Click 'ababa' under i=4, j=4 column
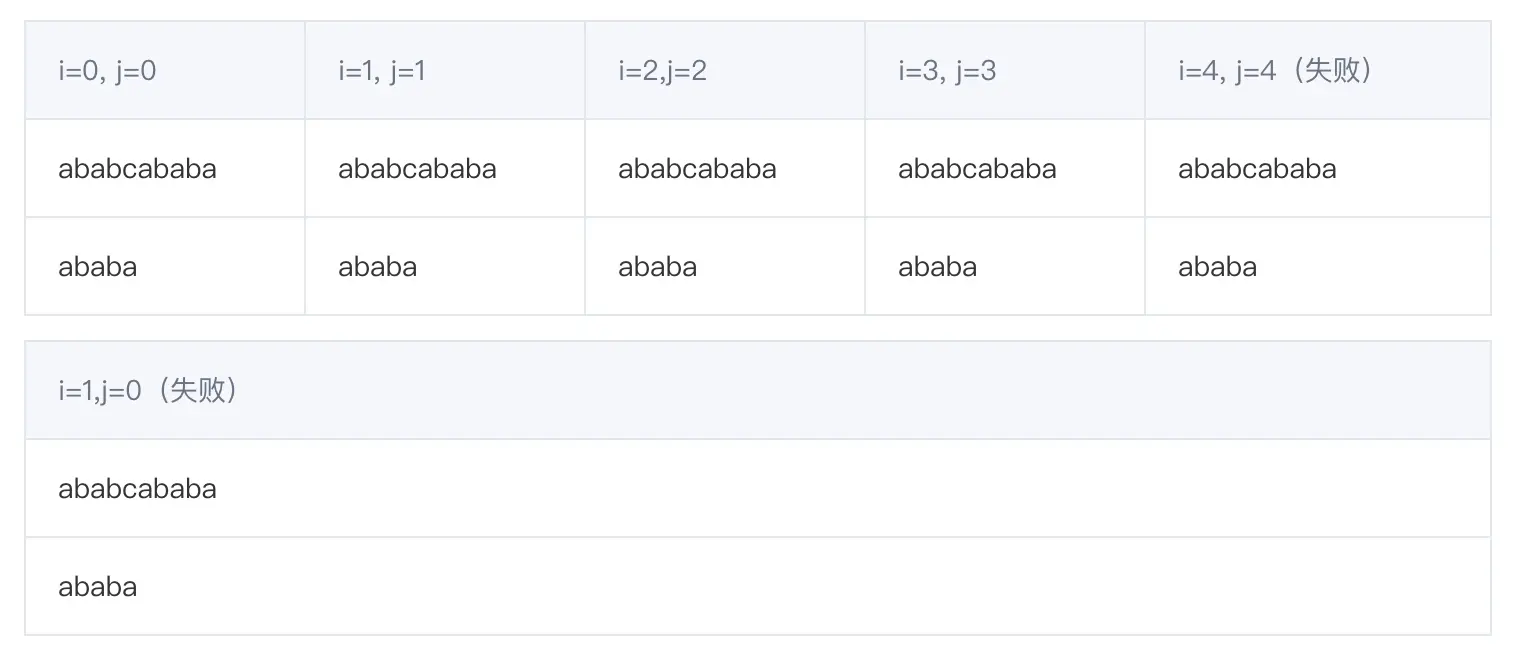1516x650 pixels. 1217,266
